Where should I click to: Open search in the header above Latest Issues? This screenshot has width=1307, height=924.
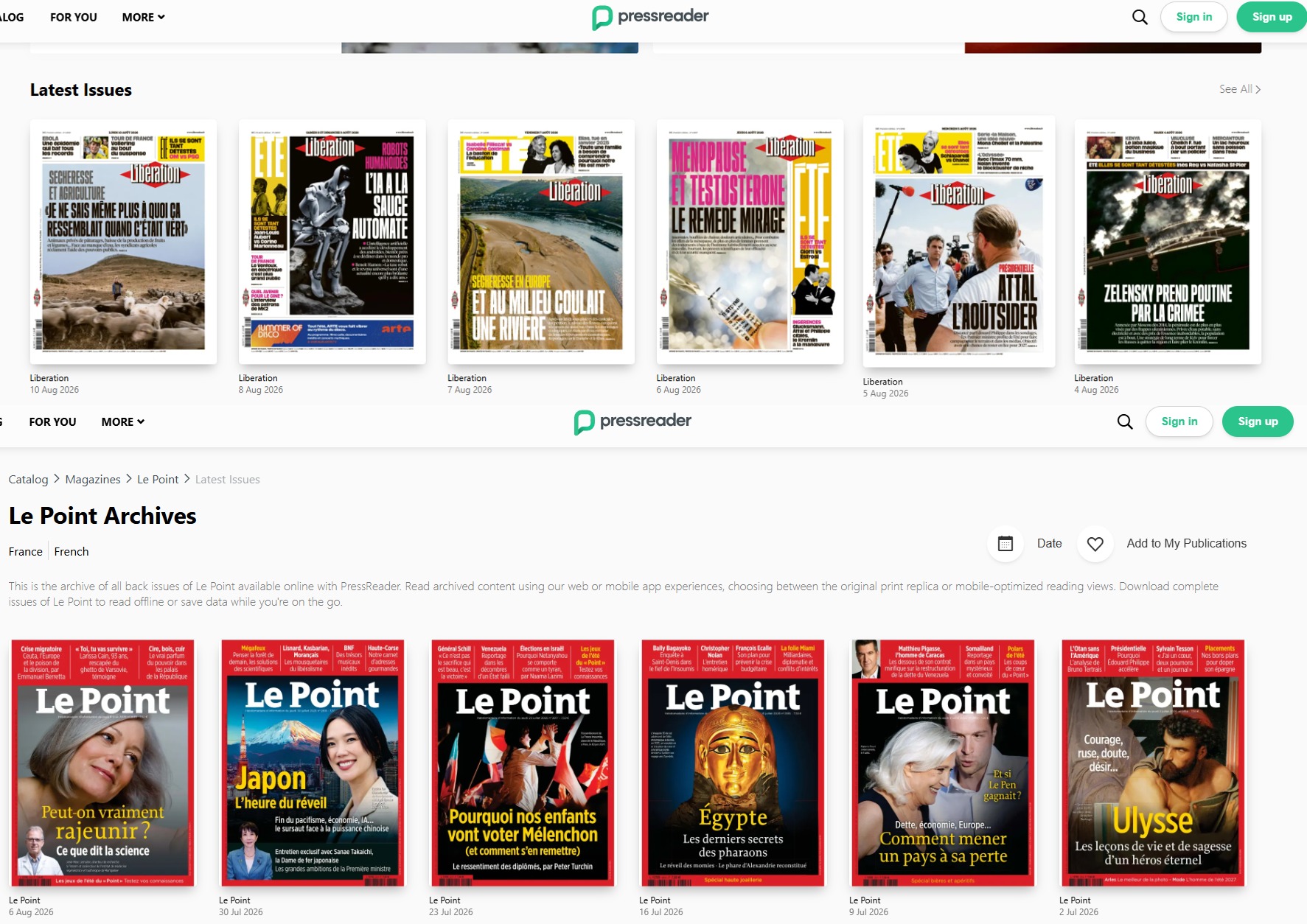tap(1140, 17)
